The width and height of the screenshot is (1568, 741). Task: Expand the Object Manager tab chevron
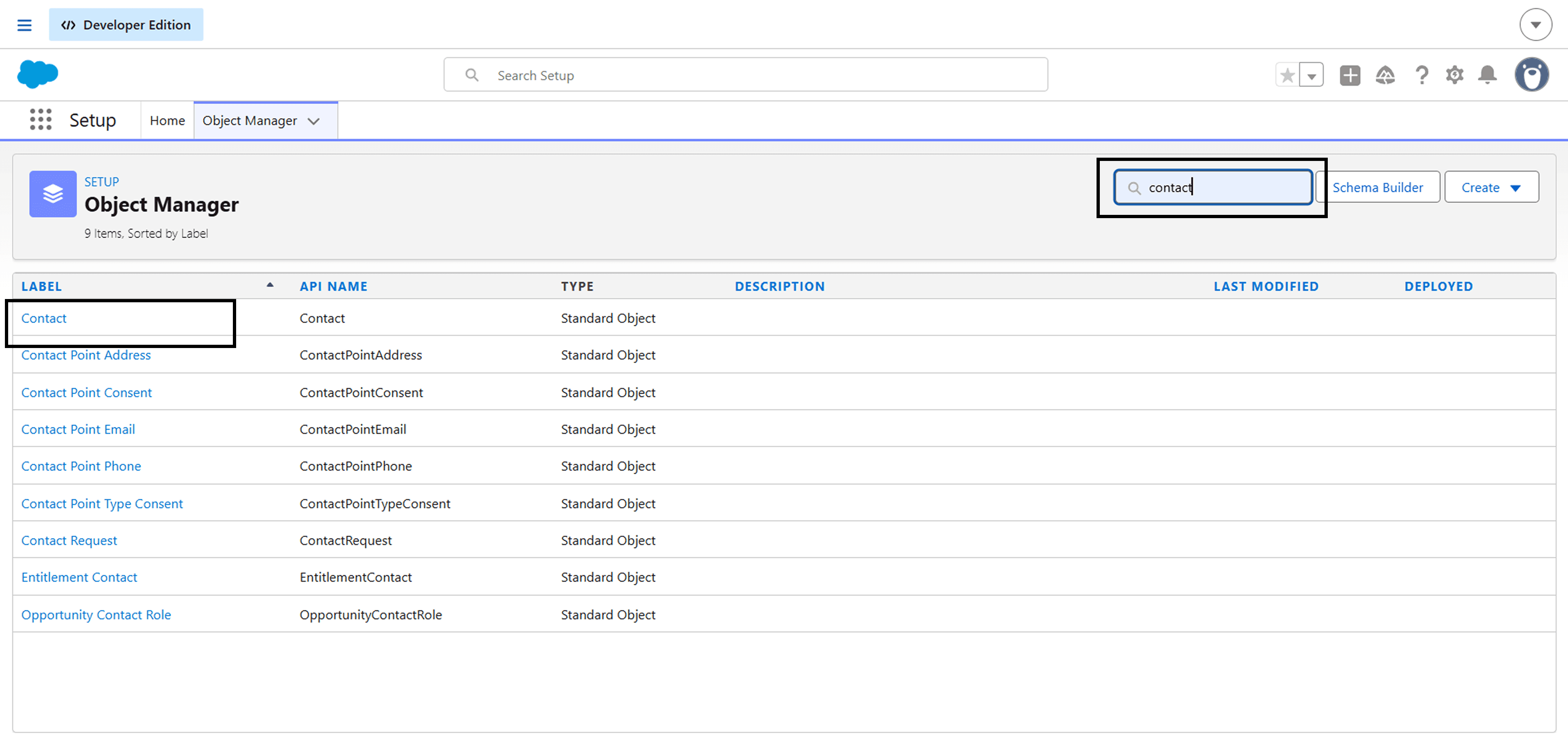(x=313, y=121)
